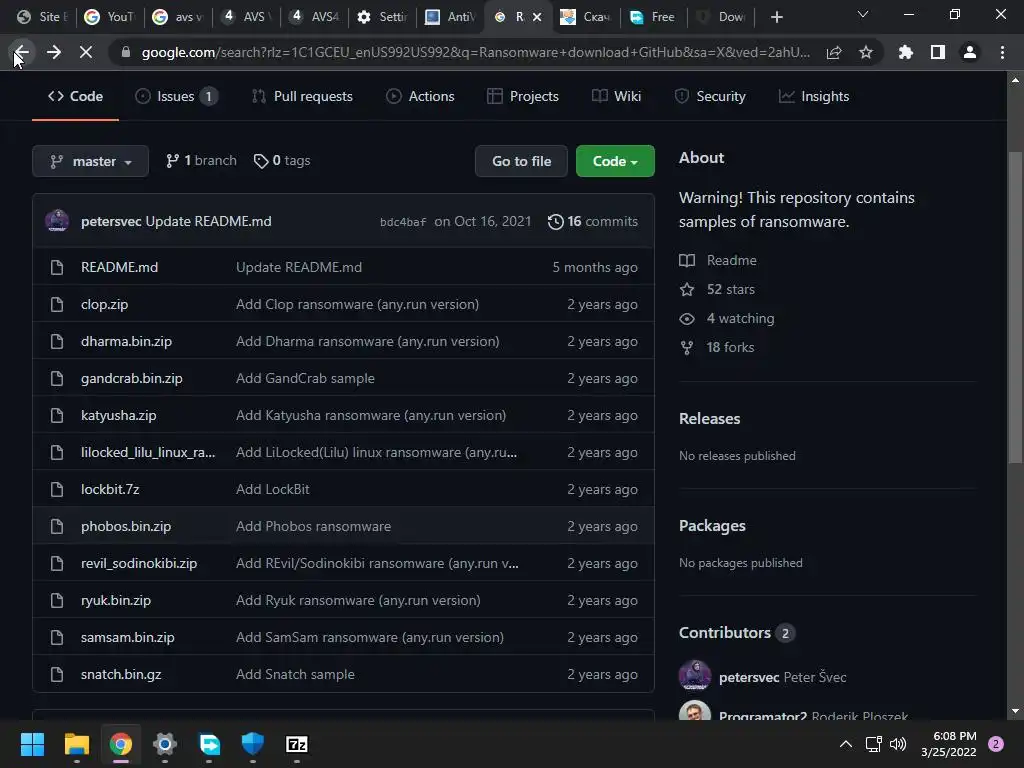Viewport: 1024px width, 768px height.
Task: View the 0 tags link
Action: [282, 161]
